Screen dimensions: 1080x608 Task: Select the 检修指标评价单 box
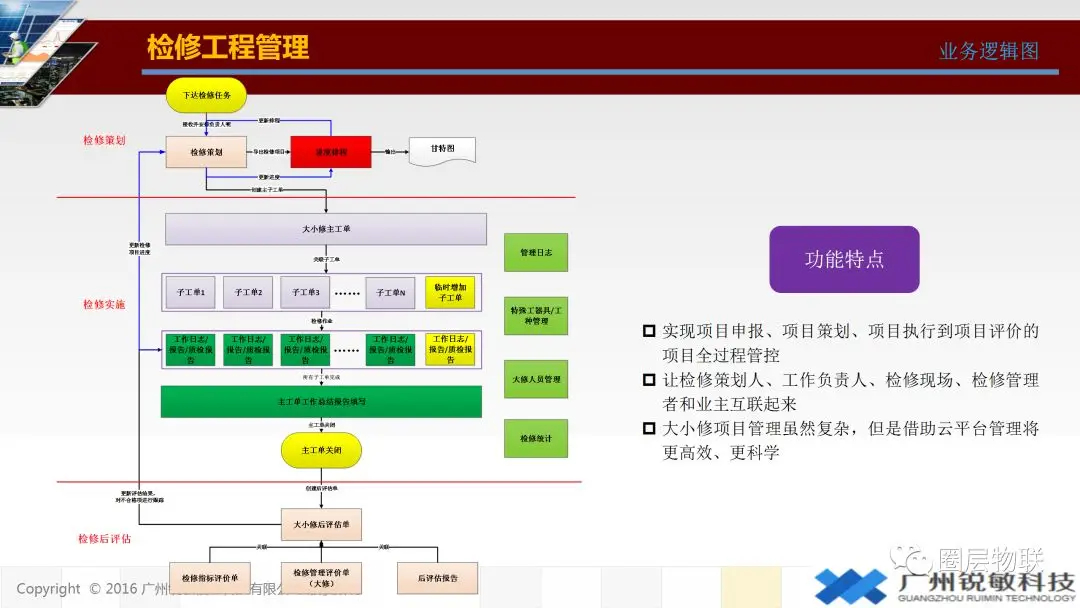click(209, 578)
